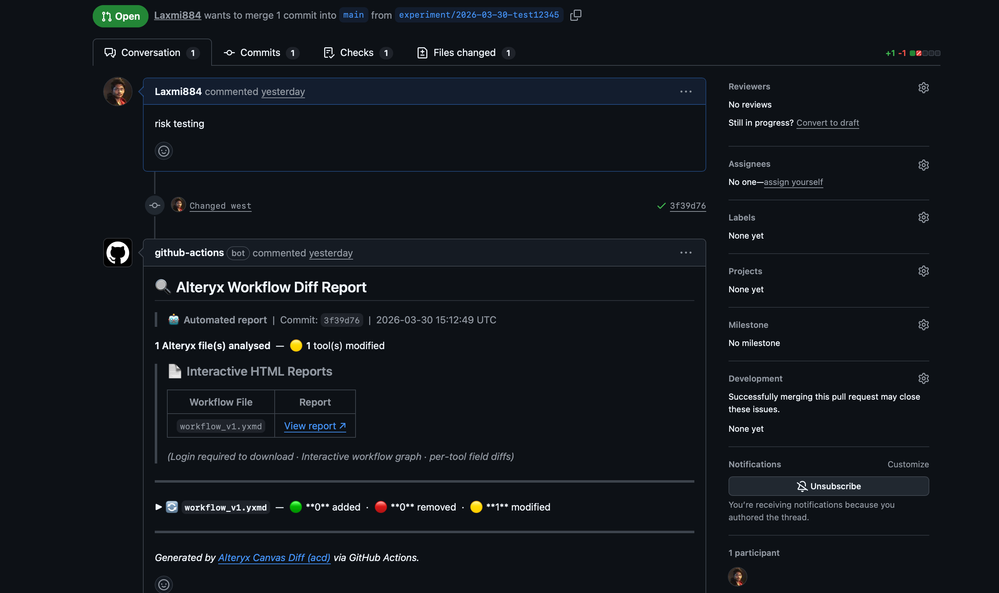Switch to the Checks tab
This screenshot has width=999, height=593.
(x=357, y=53)
